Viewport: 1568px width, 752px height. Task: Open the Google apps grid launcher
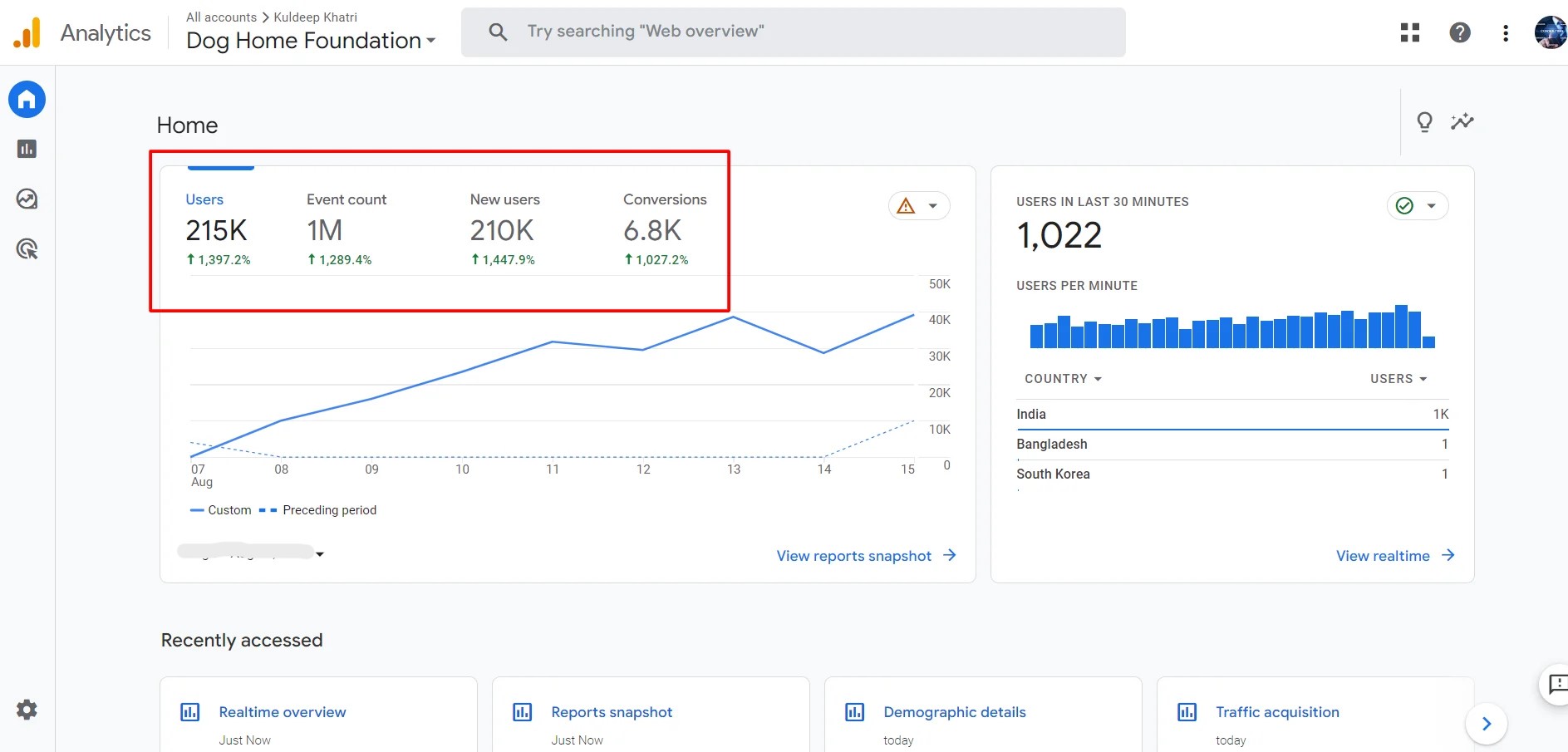click(1410, 32)
